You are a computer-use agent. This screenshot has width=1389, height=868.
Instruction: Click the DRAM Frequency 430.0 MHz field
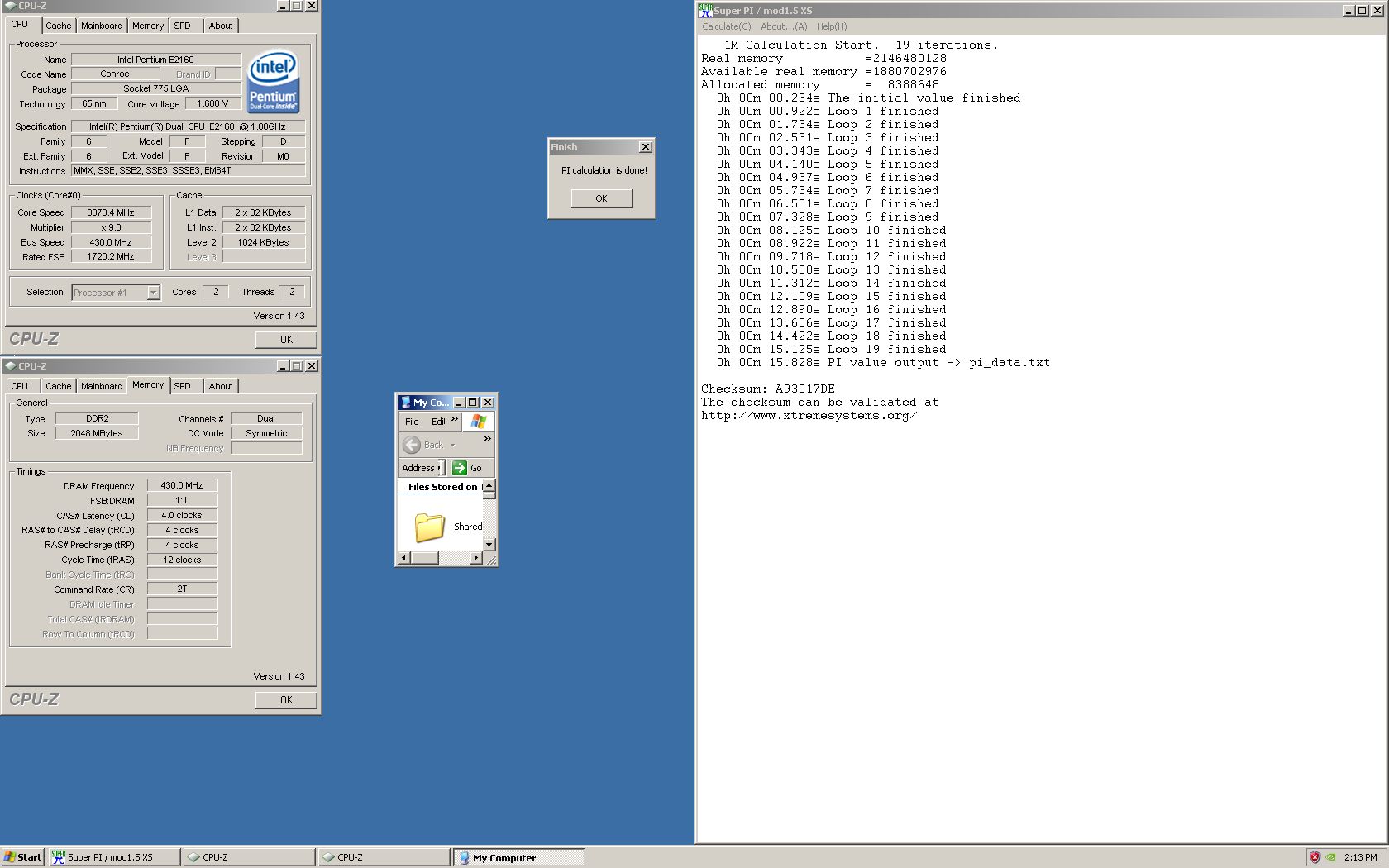(x=182, y=486)
